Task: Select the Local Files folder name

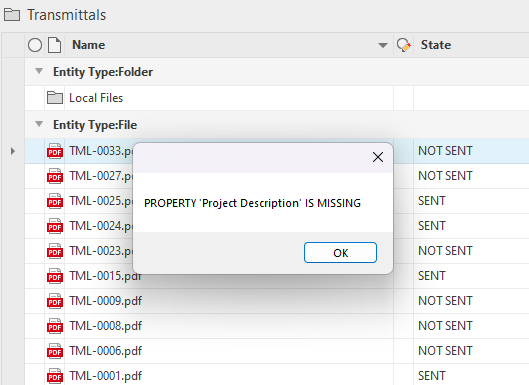Action: pos(96,98)
